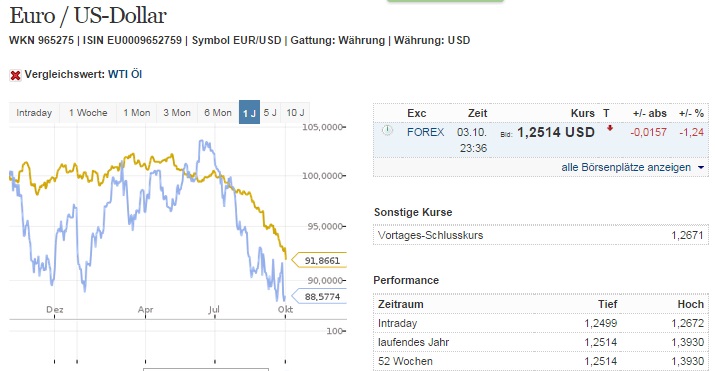Select the 3 Mon chart range
Viewport: 715px width, 371px height.
click(x=177, y=113)
